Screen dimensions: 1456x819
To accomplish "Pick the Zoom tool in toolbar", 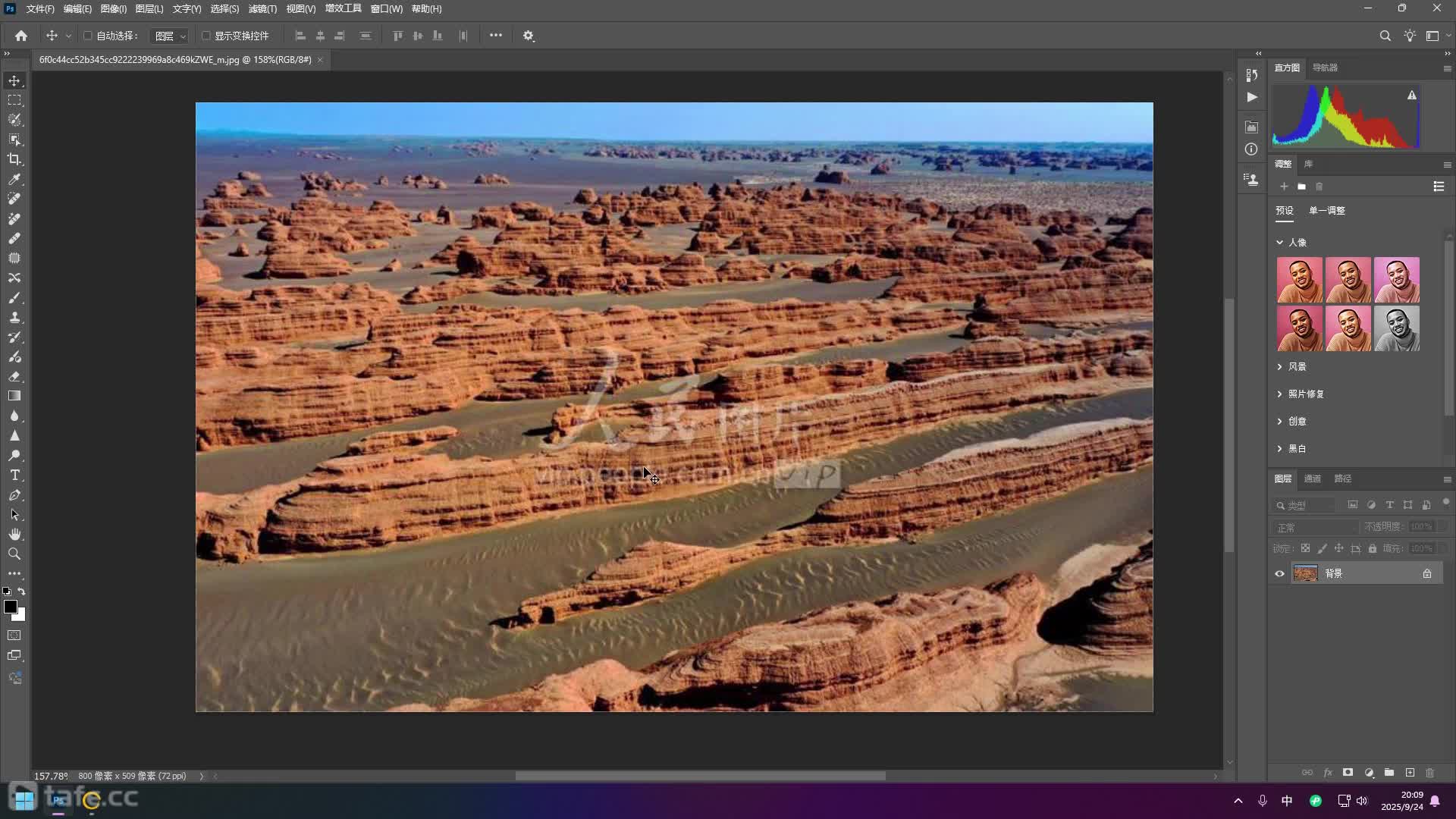I will pos(14,554).
